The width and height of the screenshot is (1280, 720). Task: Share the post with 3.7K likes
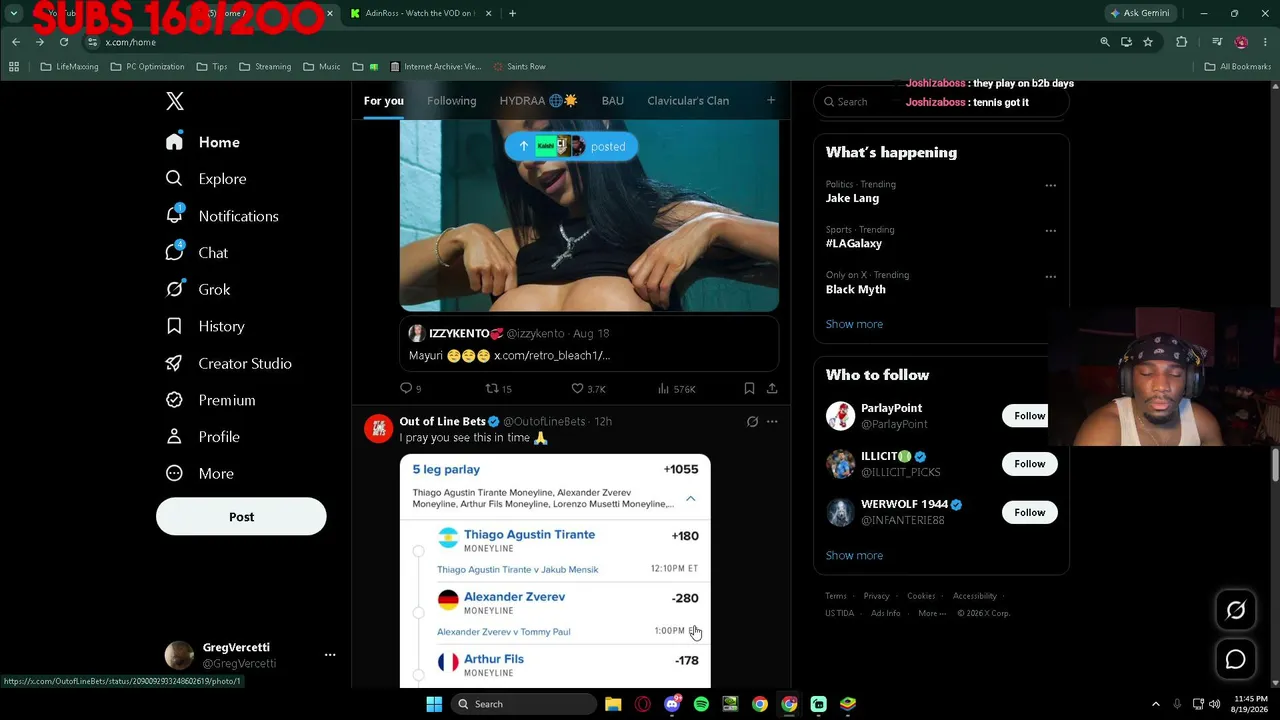(x=772, y=388)
